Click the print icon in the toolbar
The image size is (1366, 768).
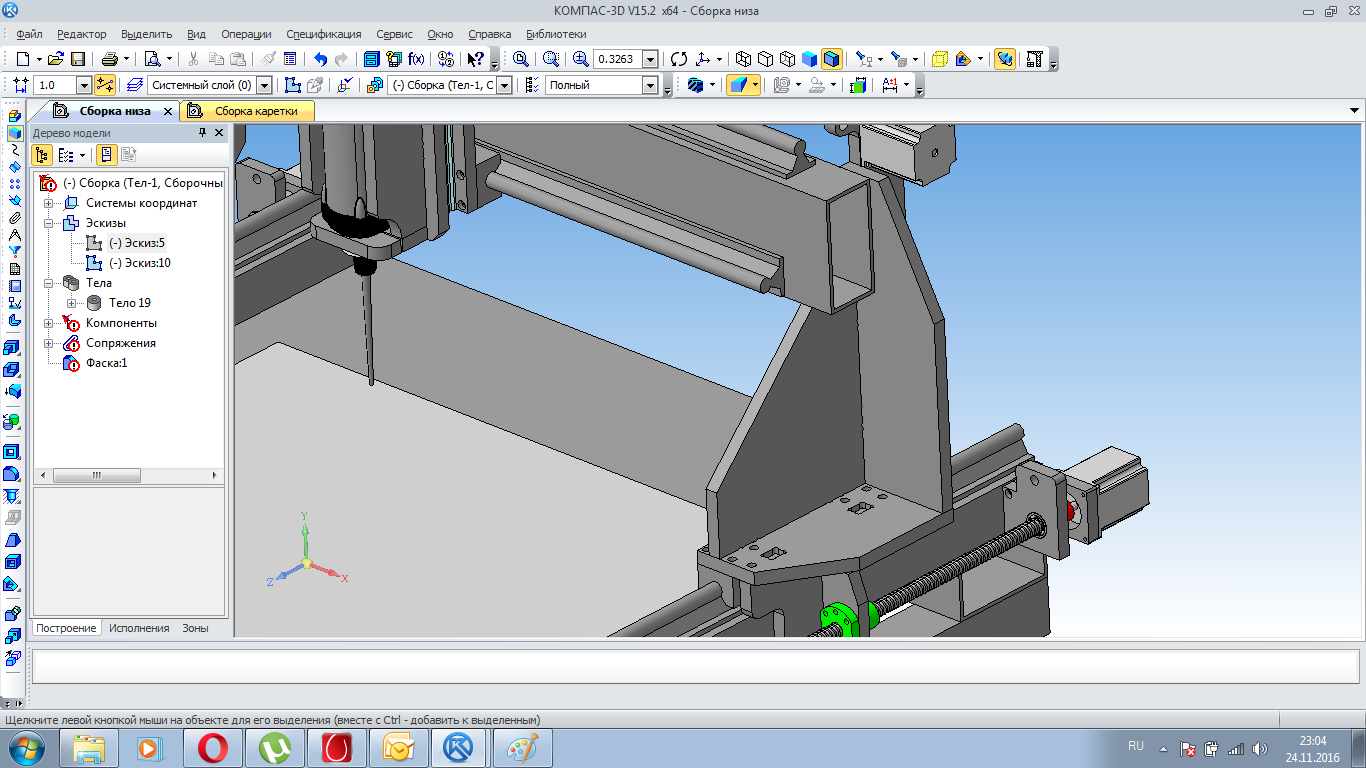pos(110,59)
